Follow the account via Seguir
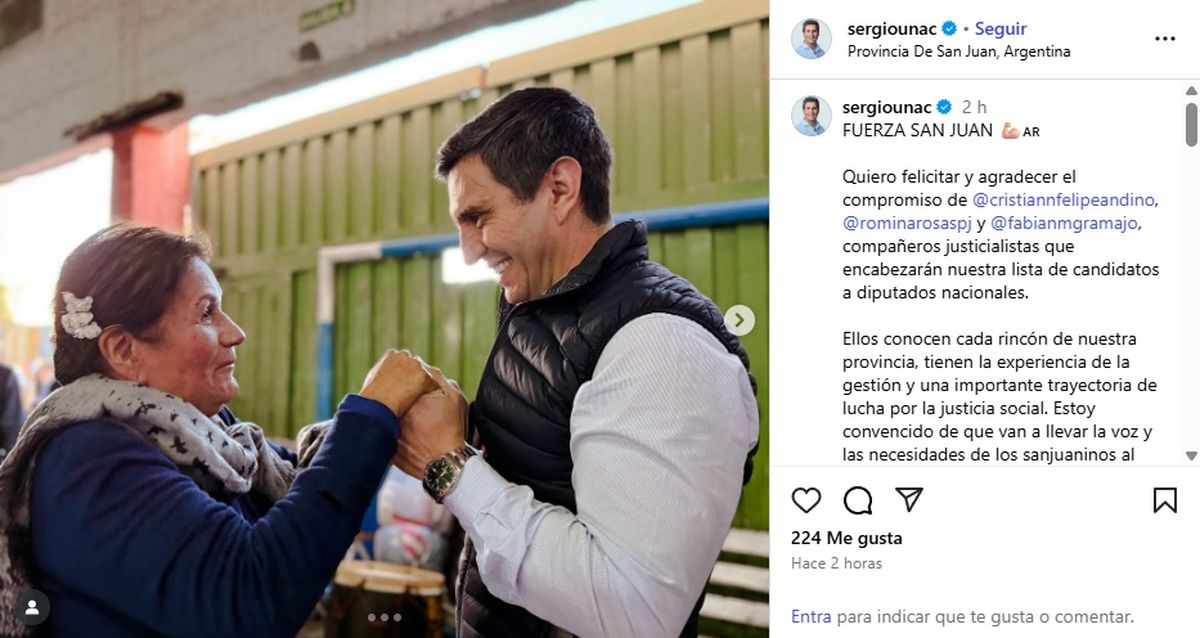The height and width of the screenshot is (638, 1200). [x=1000, y=29]
